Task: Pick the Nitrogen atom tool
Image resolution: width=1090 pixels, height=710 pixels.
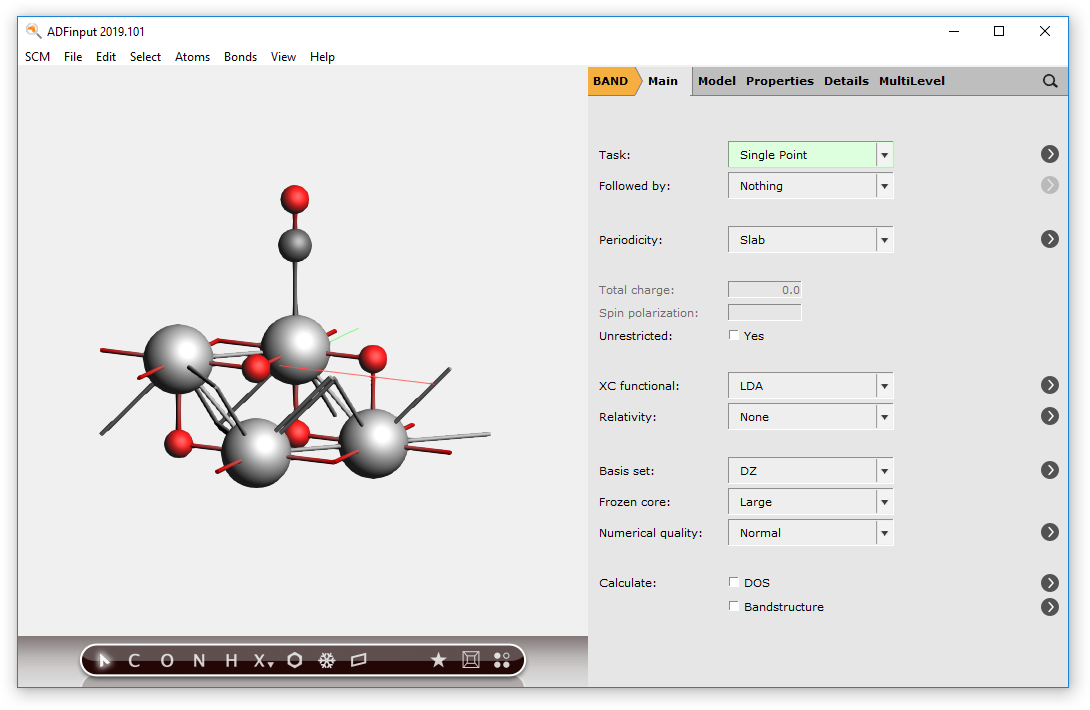Action: coord(199,661)
